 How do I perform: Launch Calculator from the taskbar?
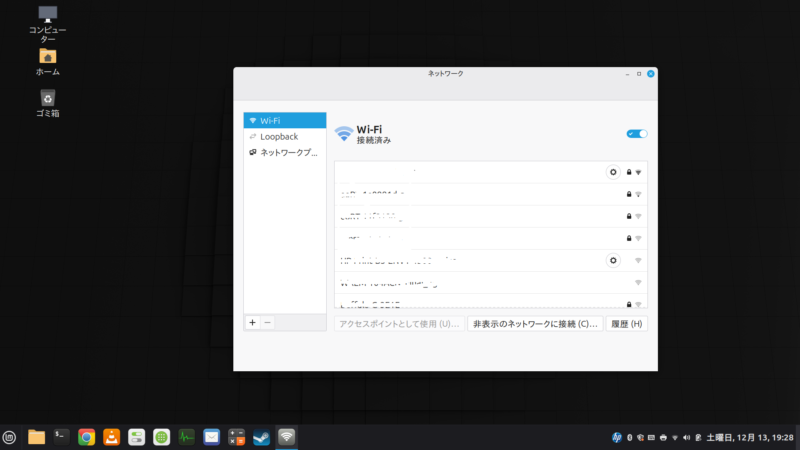(x=237, y=437)
